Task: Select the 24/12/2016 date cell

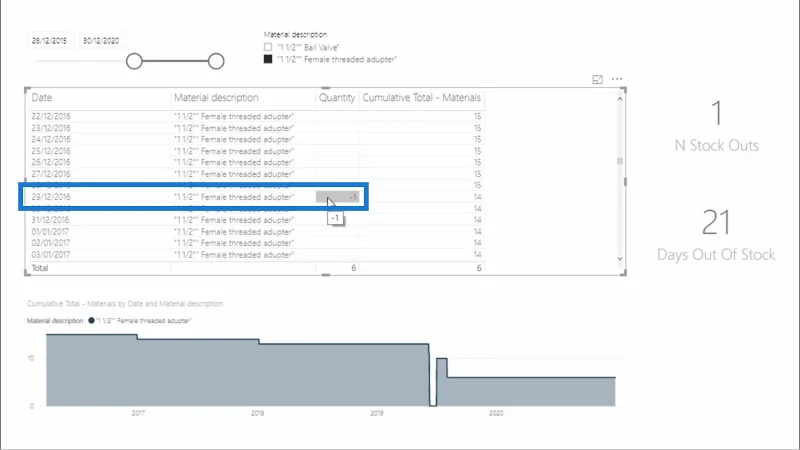Action: pyautogui.click(x=51, y=139)
